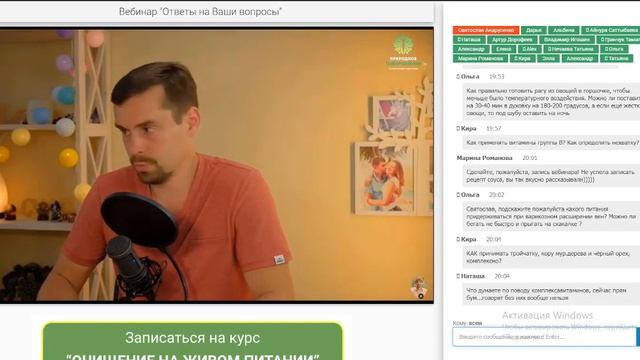The width and height of the screenshot is (640, 360).
Task: Select the Нечаева Татьяна participant chip
Action: [x=571, y=49]
